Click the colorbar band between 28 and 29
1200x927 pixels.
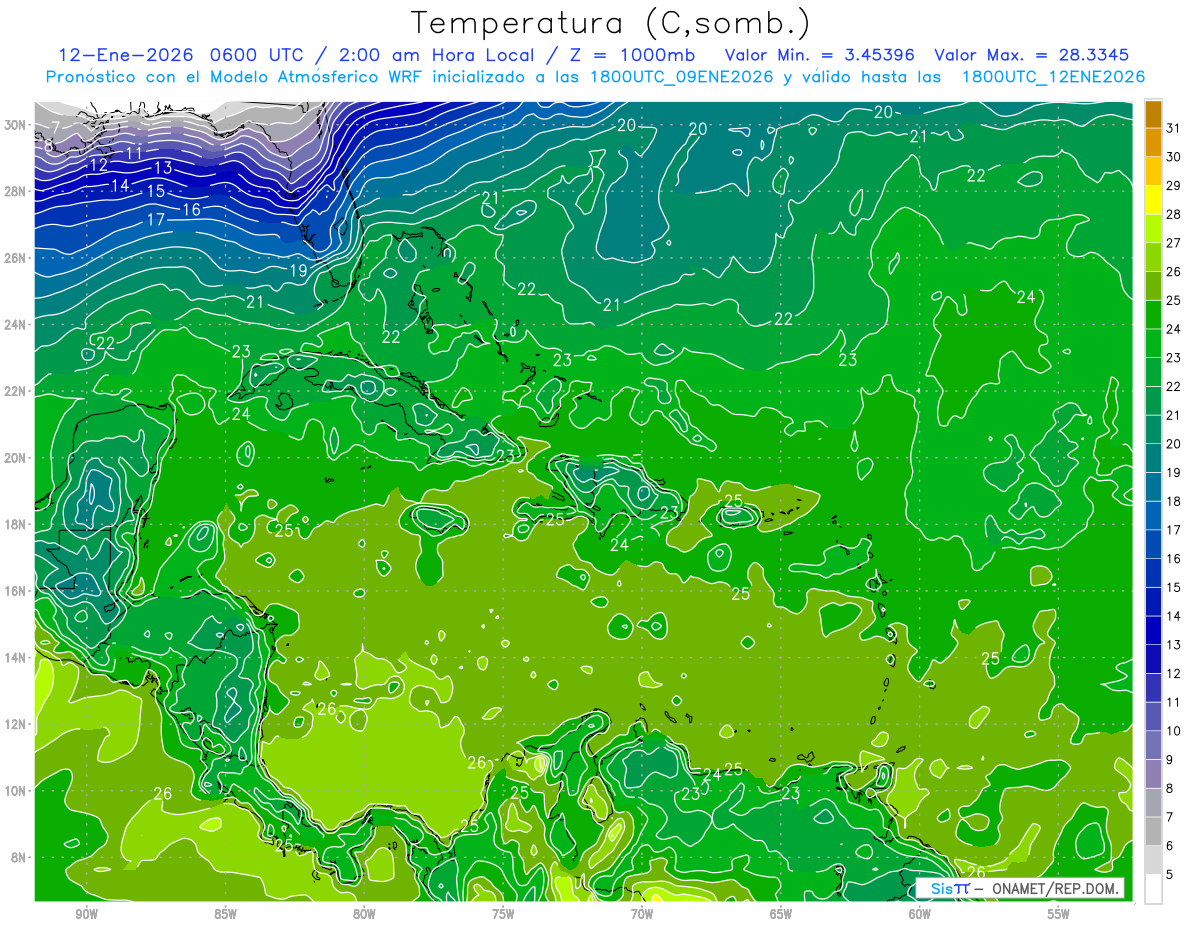1153,201
